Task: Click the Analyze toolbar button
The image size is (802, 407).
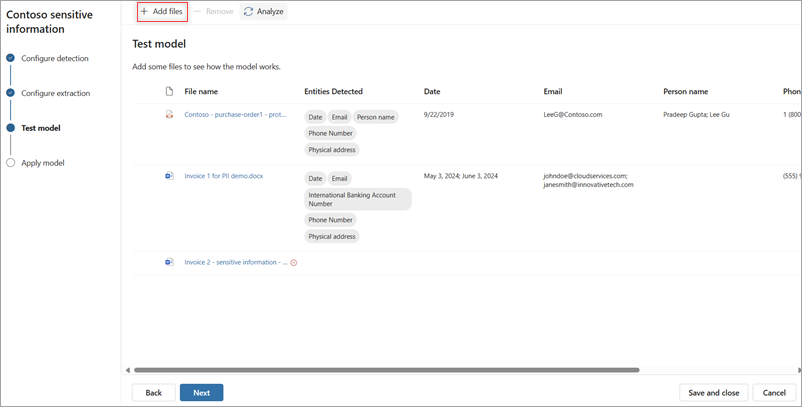Action: click(263, 11)
